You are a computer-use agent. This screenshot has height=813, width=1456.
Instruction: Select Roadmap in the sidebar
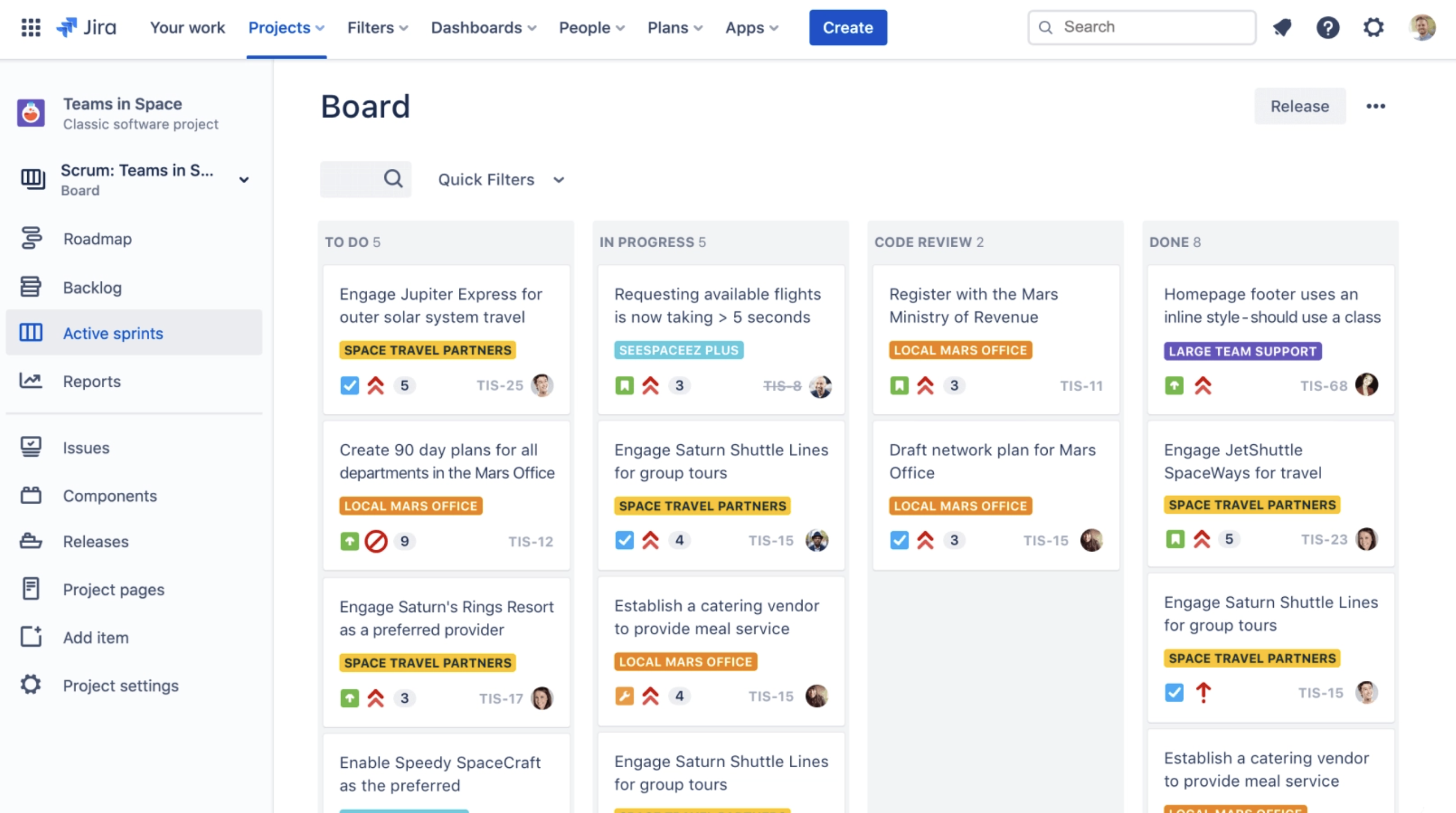[x=97, y=239]
